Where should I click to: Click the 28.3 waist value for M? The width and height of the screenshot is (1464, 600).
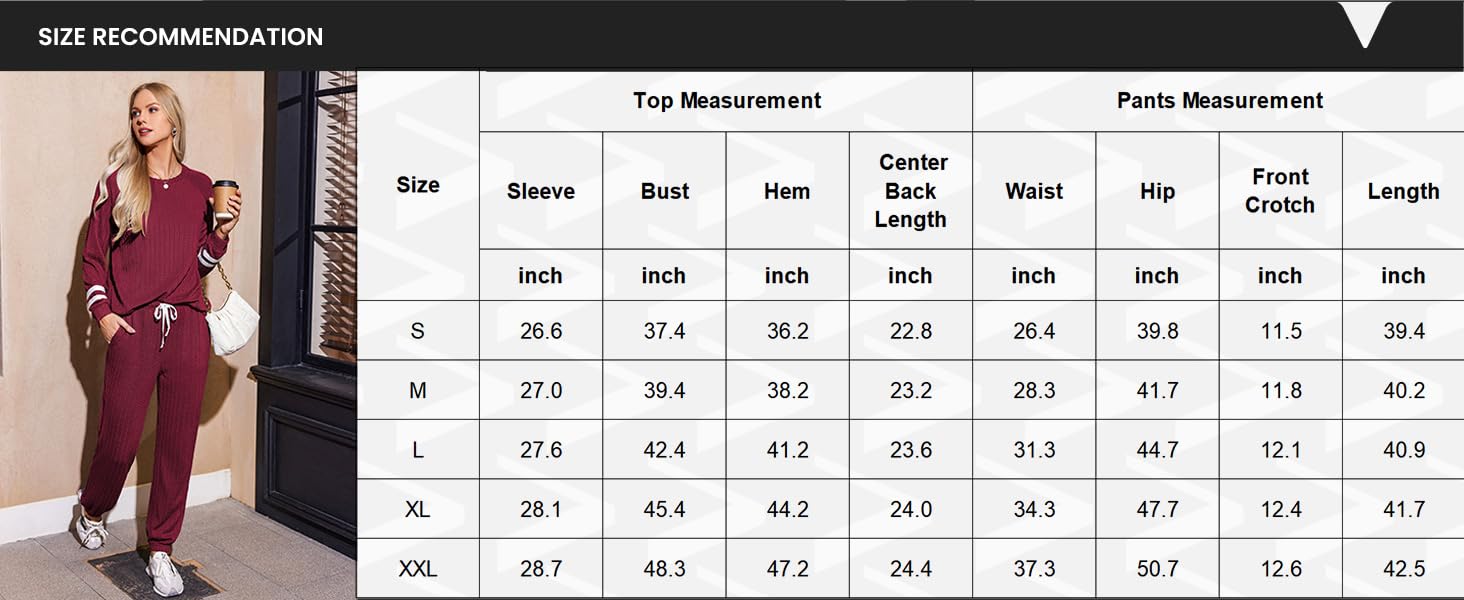[1034, 391]
